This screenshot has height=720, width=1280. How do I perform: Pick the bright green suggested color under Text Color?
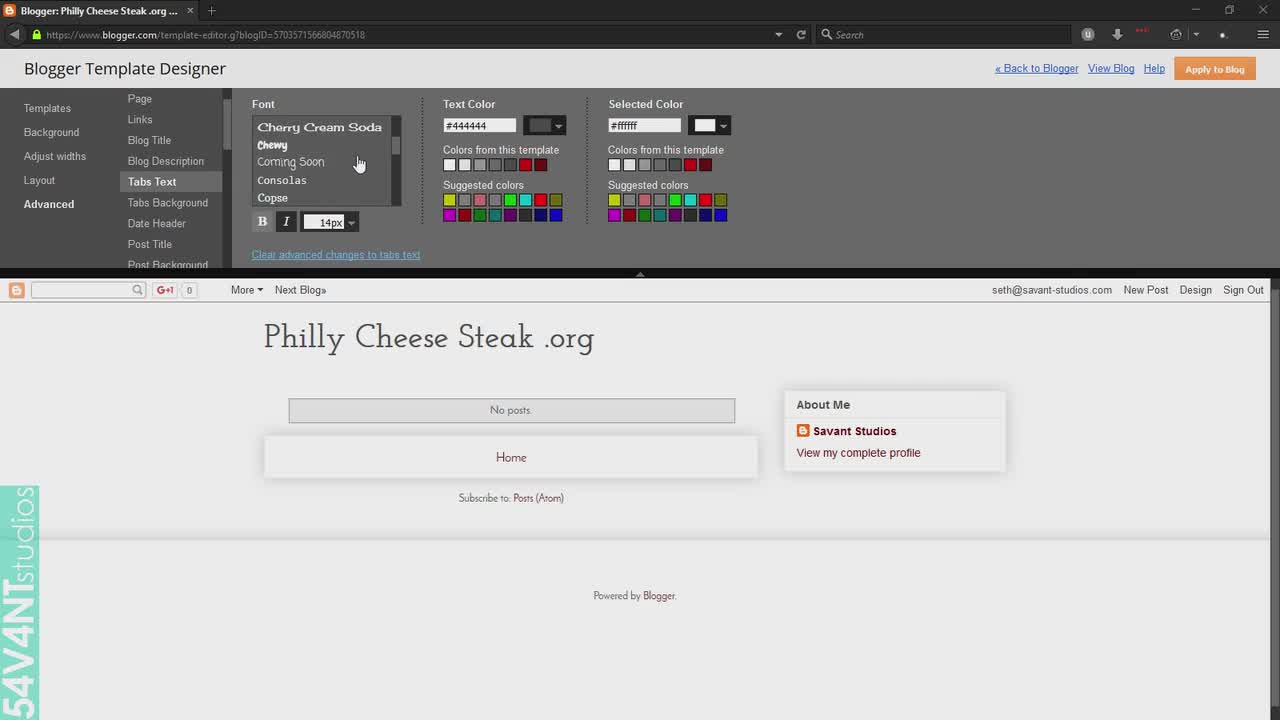(x=510, y=200)
